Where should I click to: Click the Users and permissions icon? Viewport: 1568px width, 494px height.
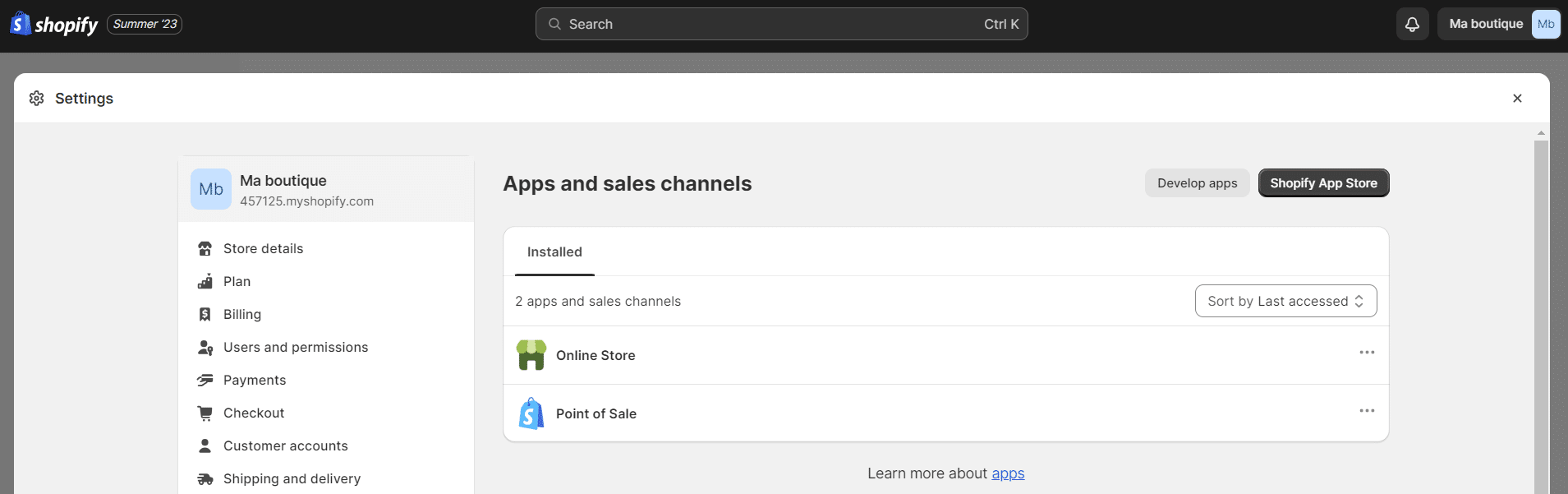point(205,348)
